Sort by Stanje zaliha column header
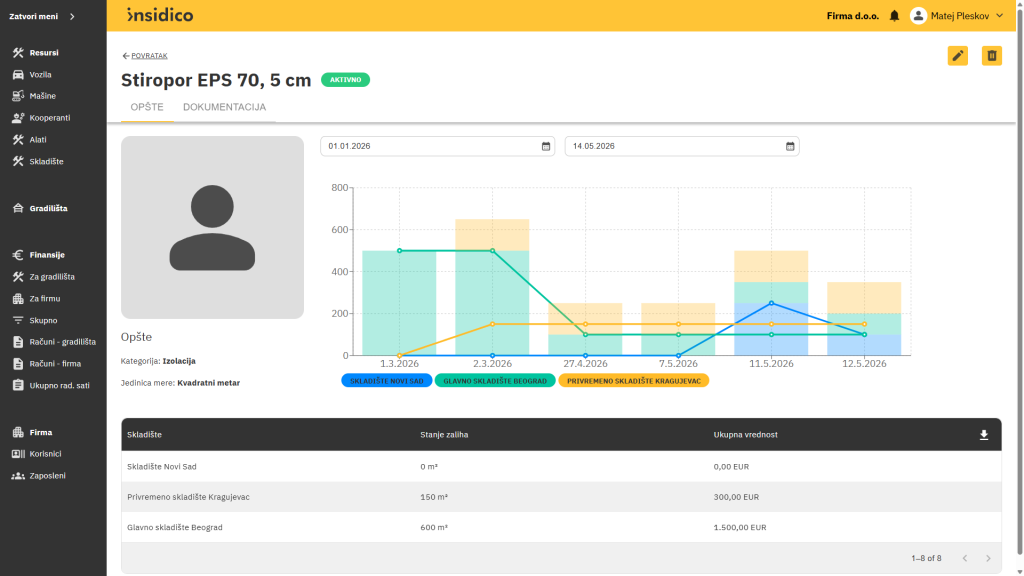The height and width of the screenshot is (576, 1024). tap(444, 435)
